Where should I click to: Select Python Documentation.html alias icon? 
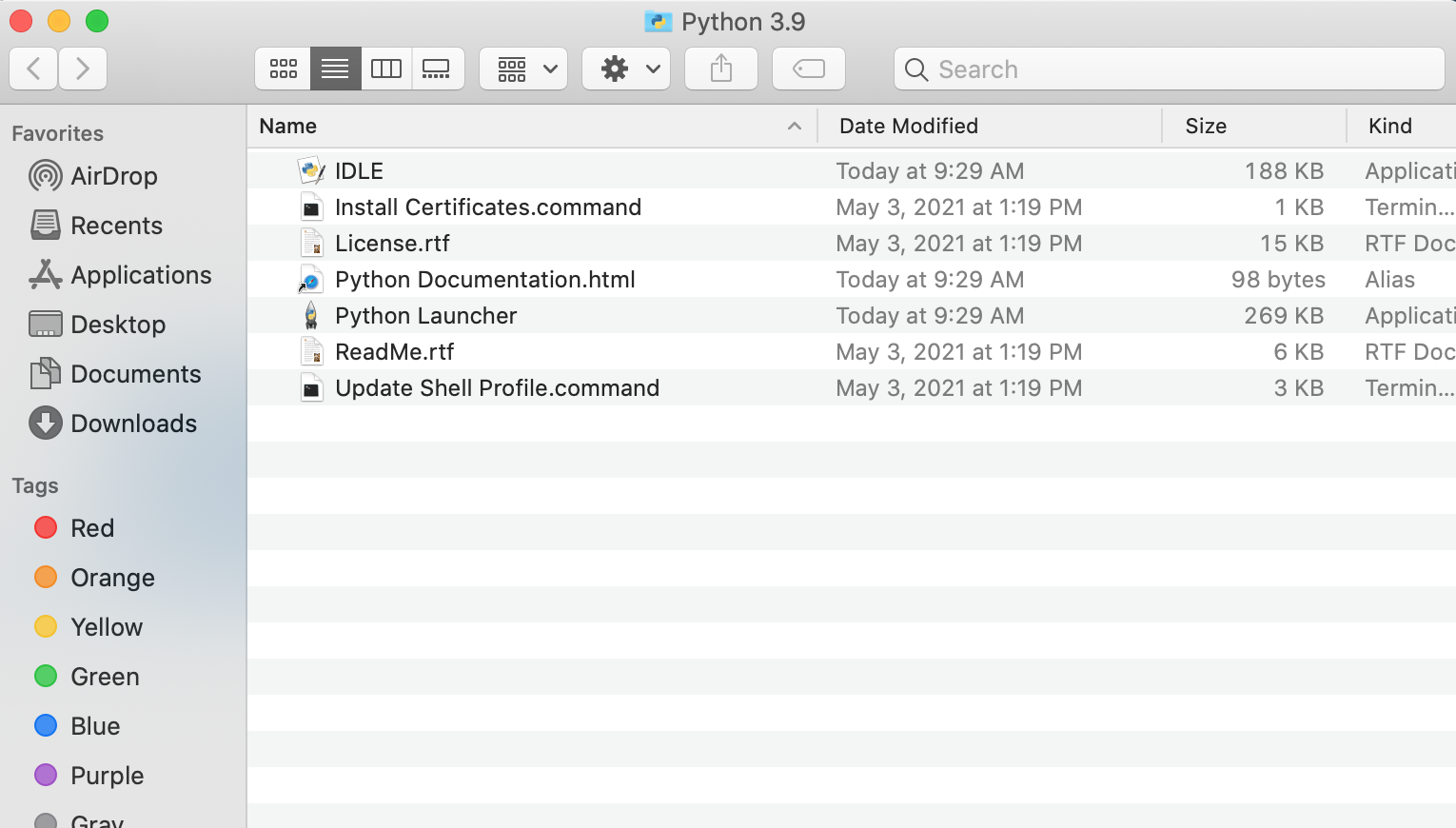tap(310, 280)
